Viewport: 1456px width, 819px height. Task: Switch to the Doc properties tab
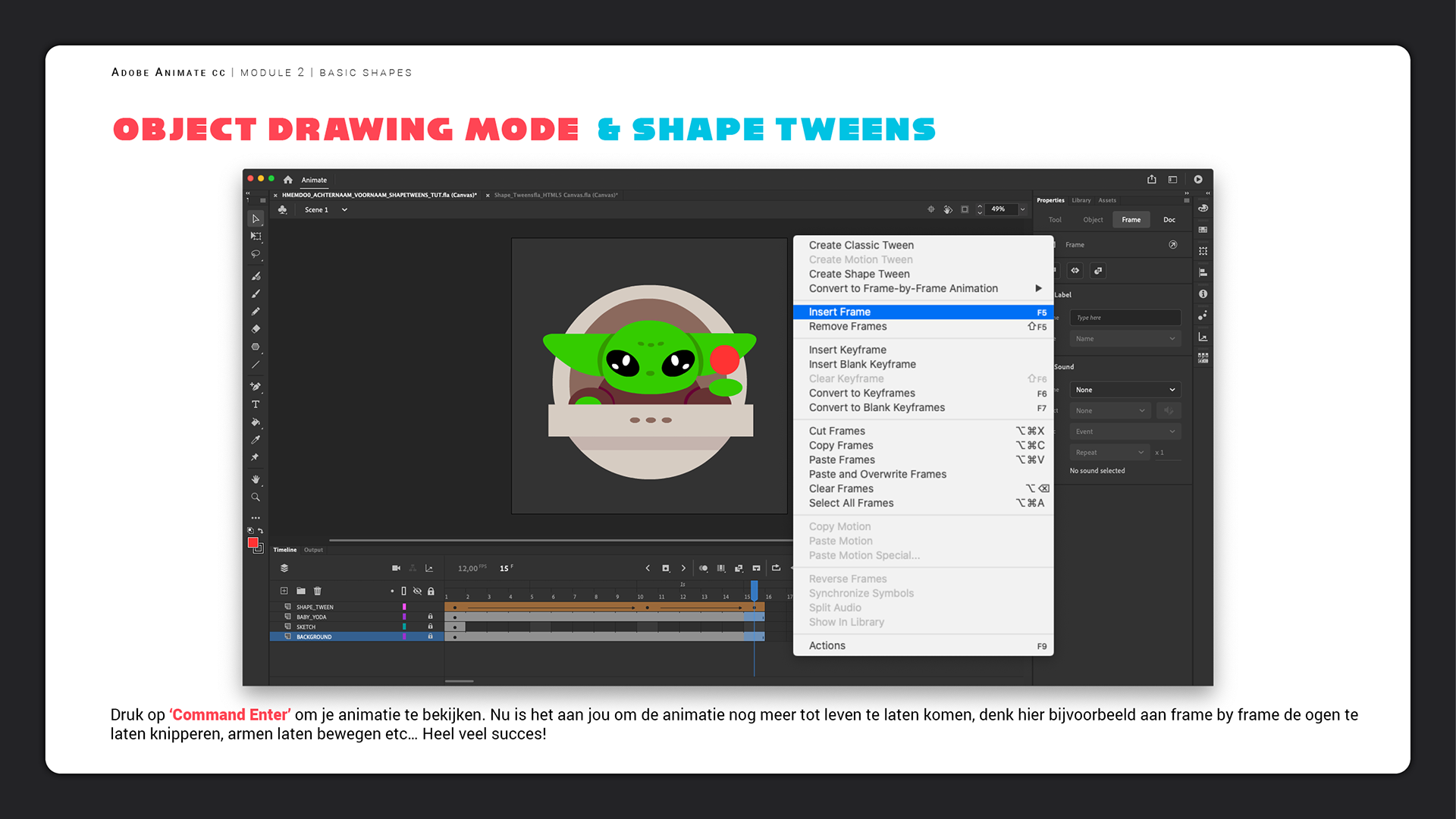click(x=1169, y=220)
